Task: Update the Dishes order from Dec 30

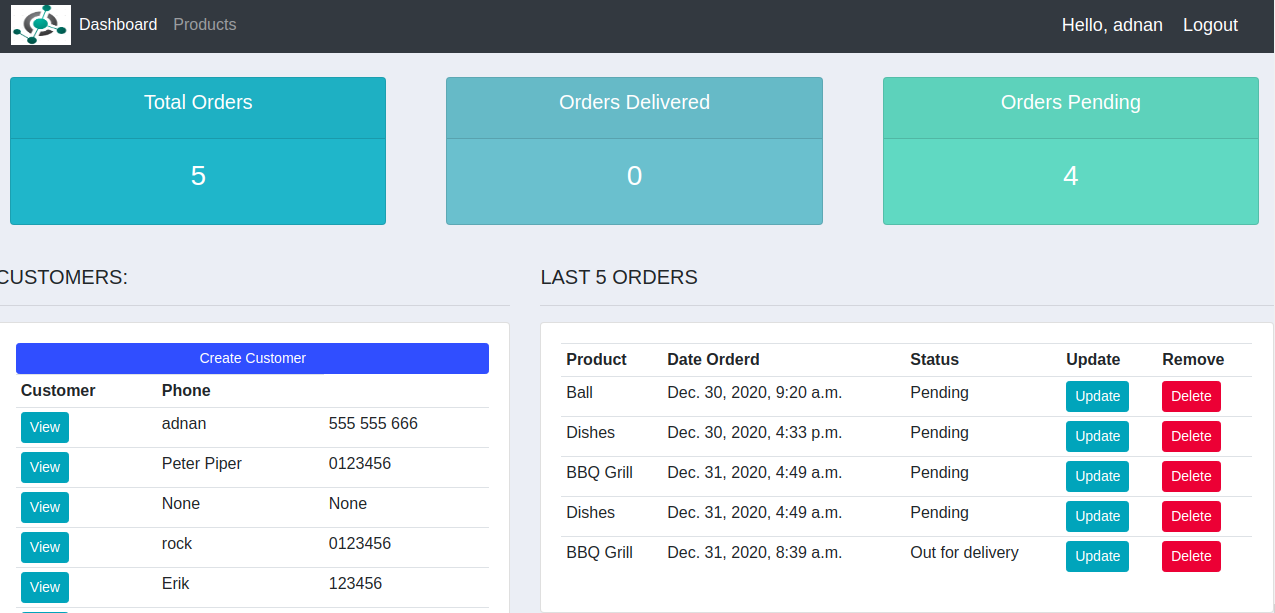Action: [1097, 436]
